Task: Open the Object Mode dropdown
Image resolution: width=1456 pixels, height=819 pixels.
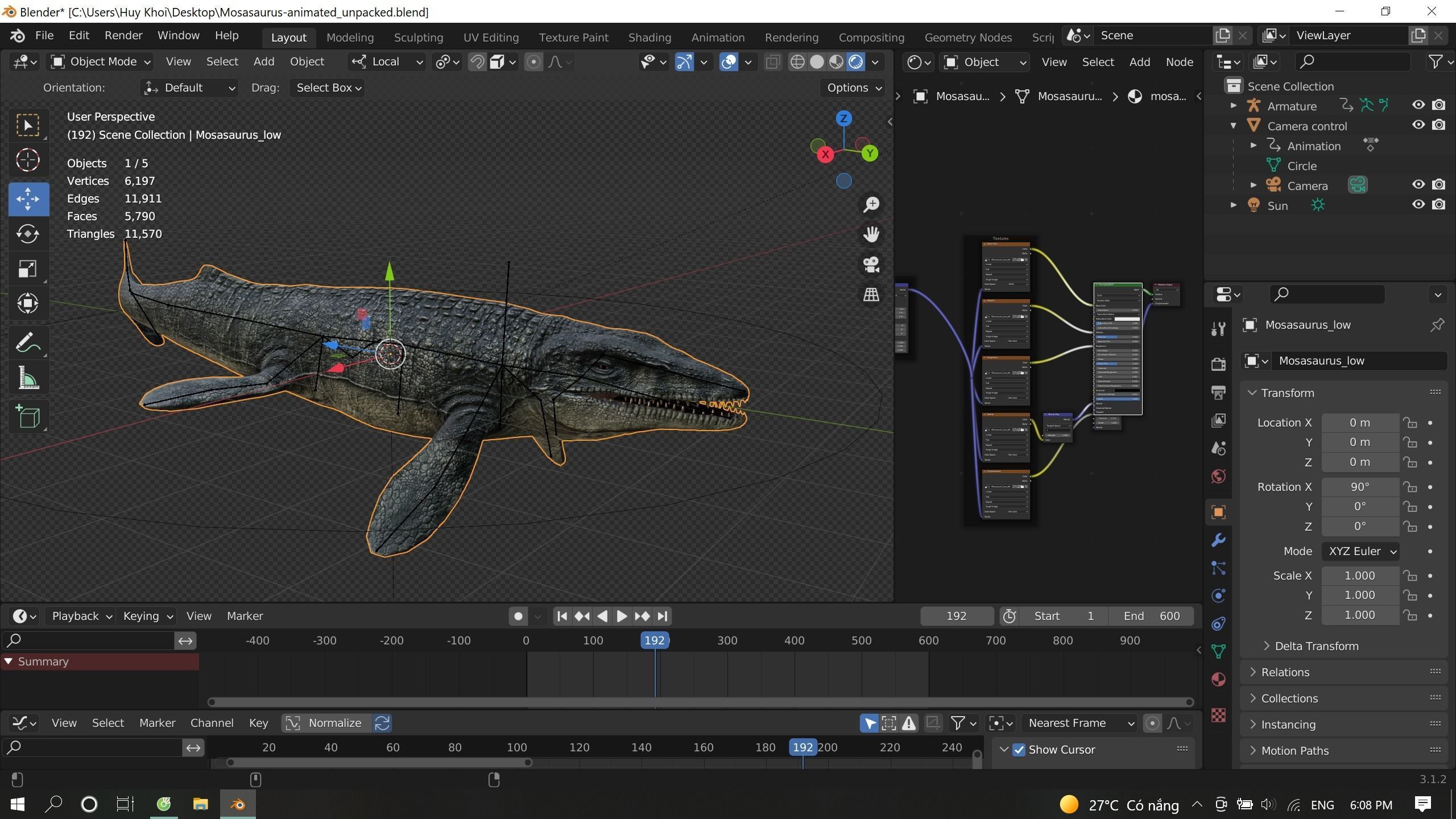Action: [x=101, y=62]
